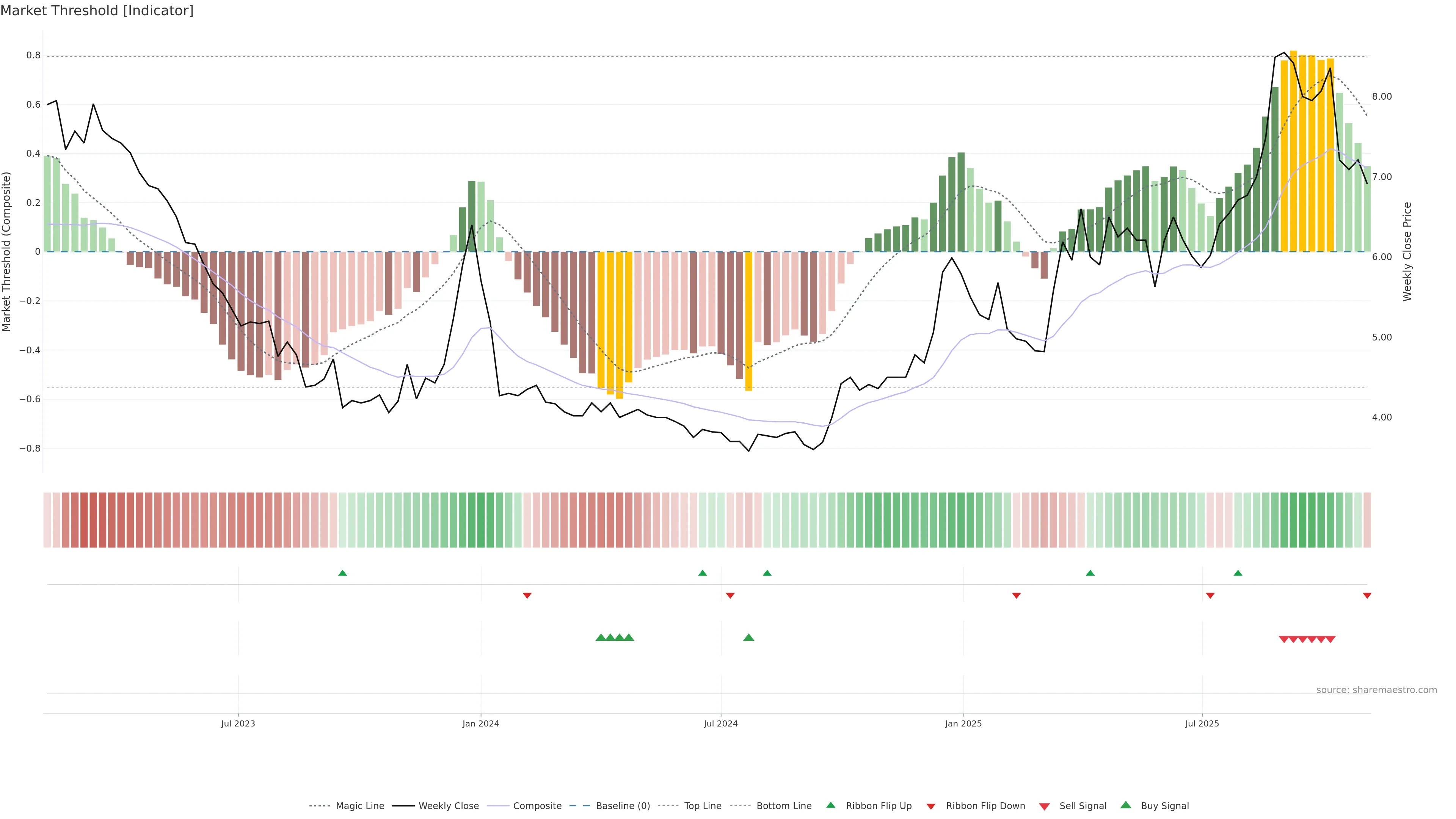Click the Buy Signal legend triangle
Image resolution: width=1456 pixels, height=819 pixels.
1125,805
